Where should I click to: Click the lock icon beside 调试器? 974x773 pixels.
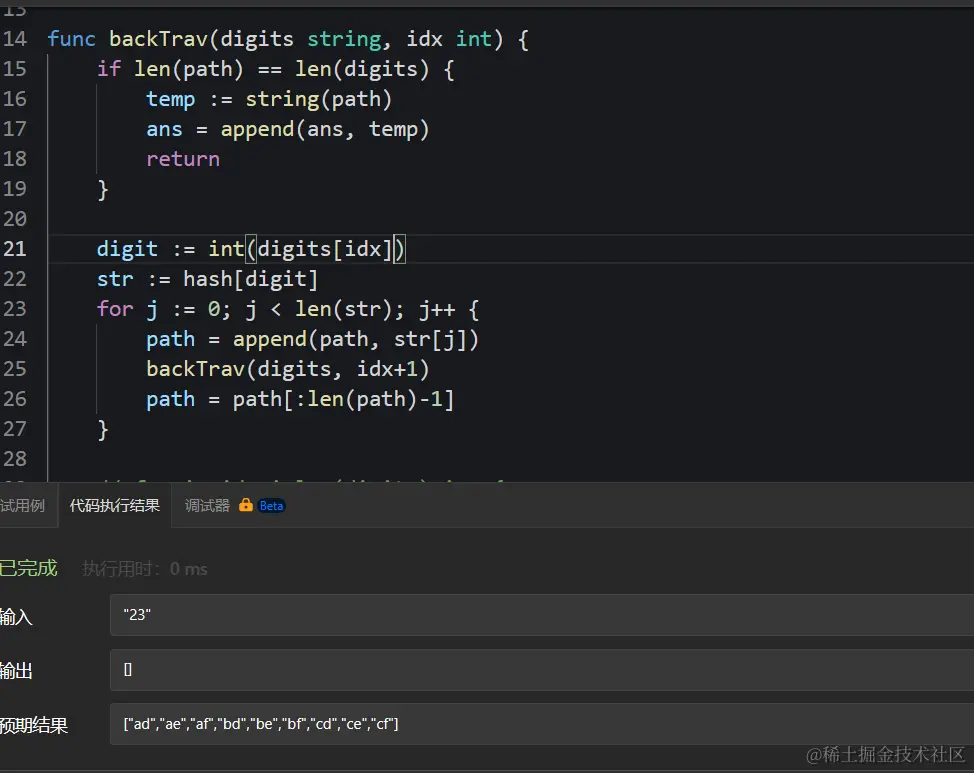point(246,505)
